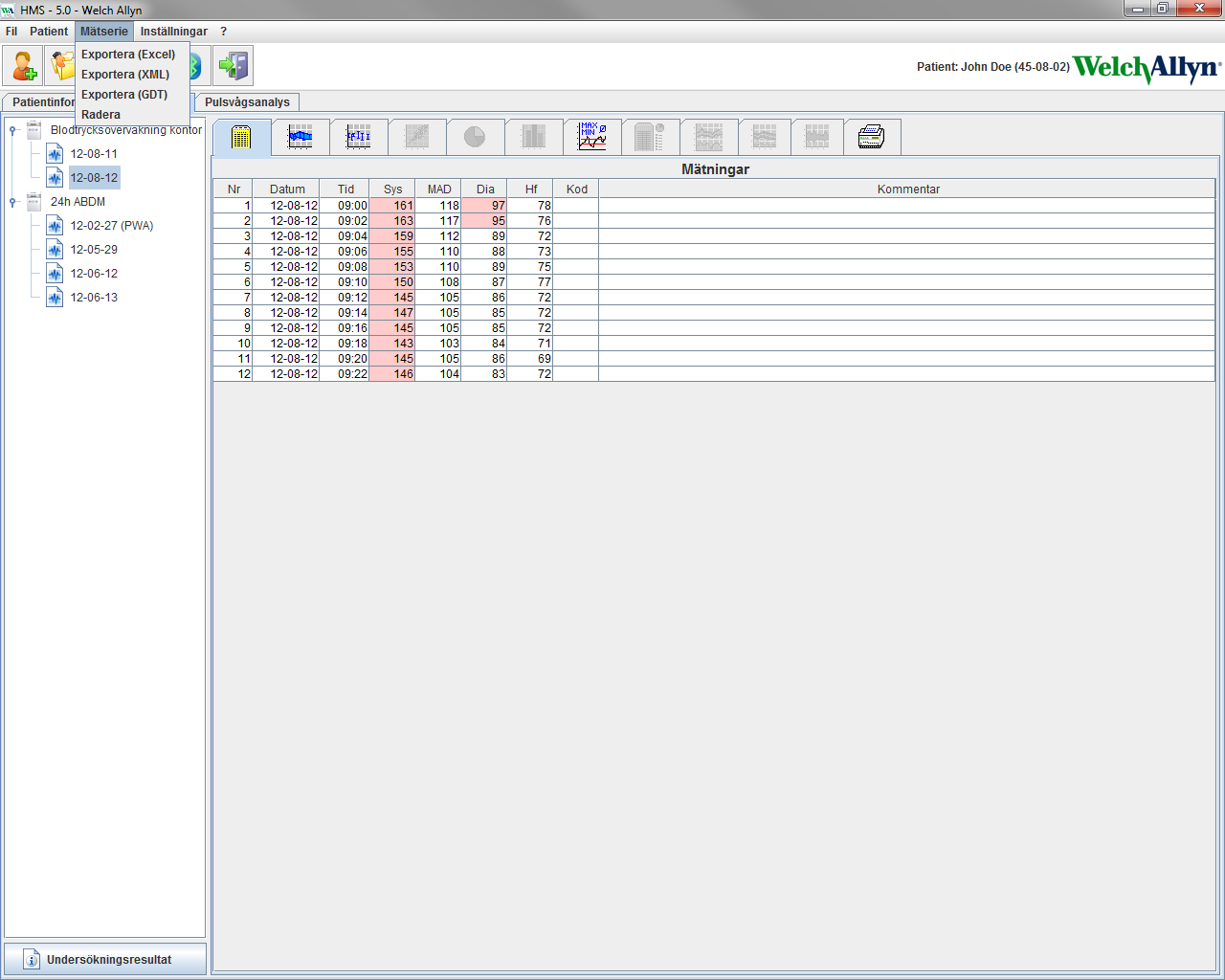Select measurement series 12-05-29

[94, 250]
